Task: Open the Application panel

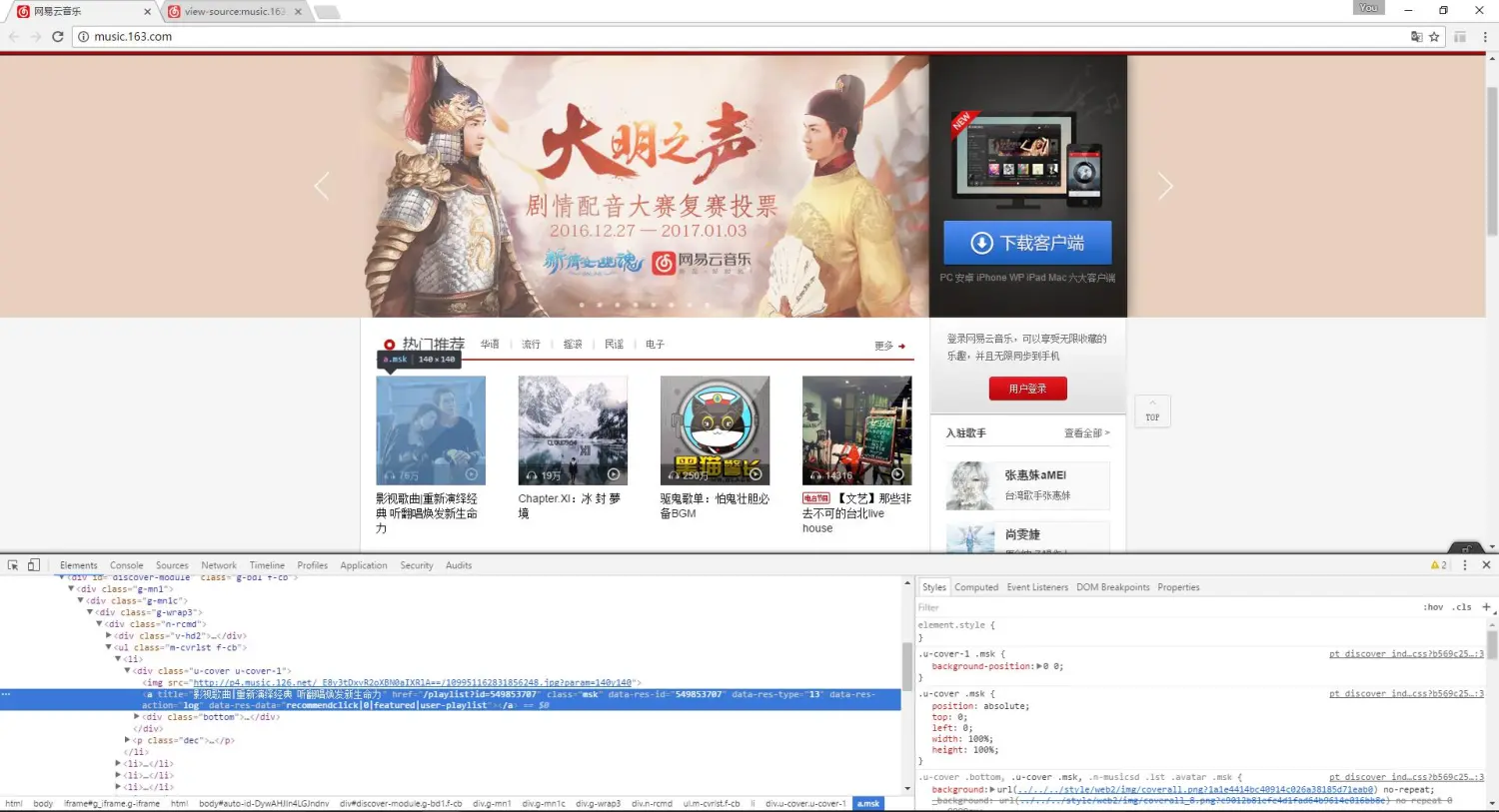Action: pos(364,565)
